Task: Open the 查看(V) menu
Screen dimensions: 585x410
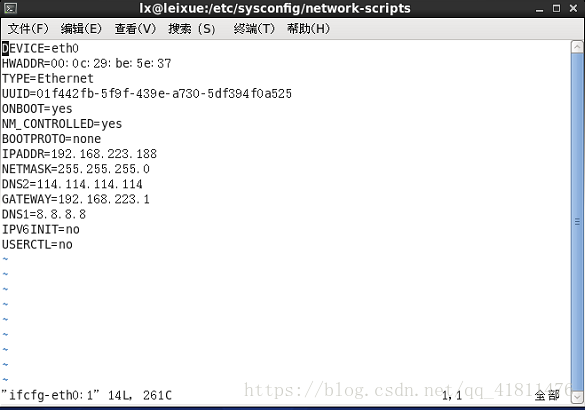Action: click(135, 29)
